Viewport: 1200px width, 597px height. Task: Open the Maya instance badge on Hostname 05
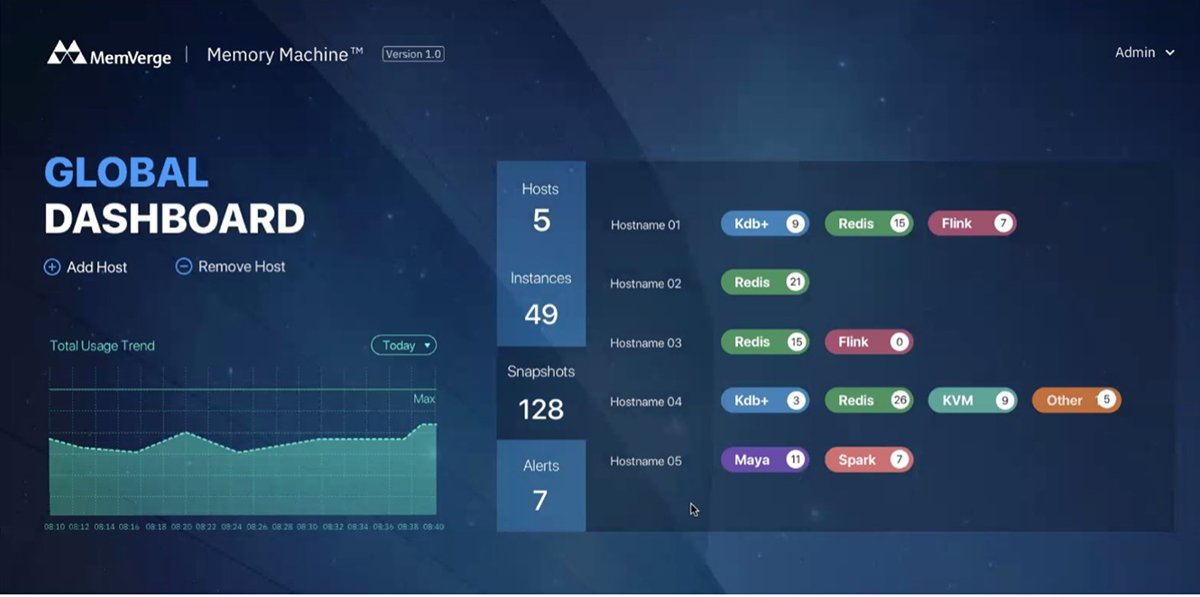click(764, 460)
